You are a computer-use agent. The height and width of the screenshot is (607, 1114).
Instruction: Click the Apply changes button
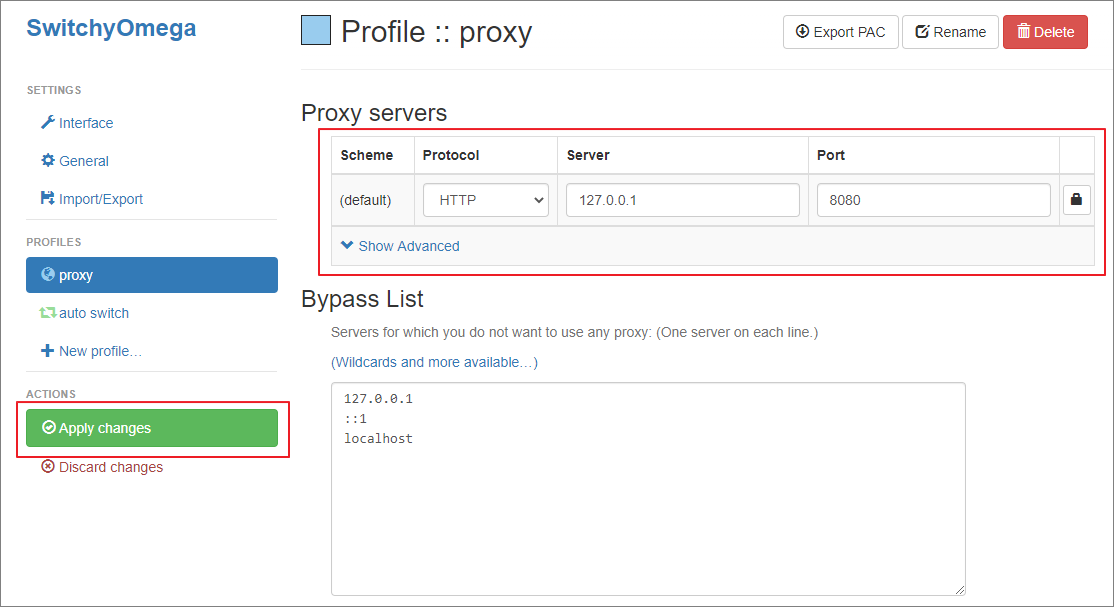[x=152, y=428]
